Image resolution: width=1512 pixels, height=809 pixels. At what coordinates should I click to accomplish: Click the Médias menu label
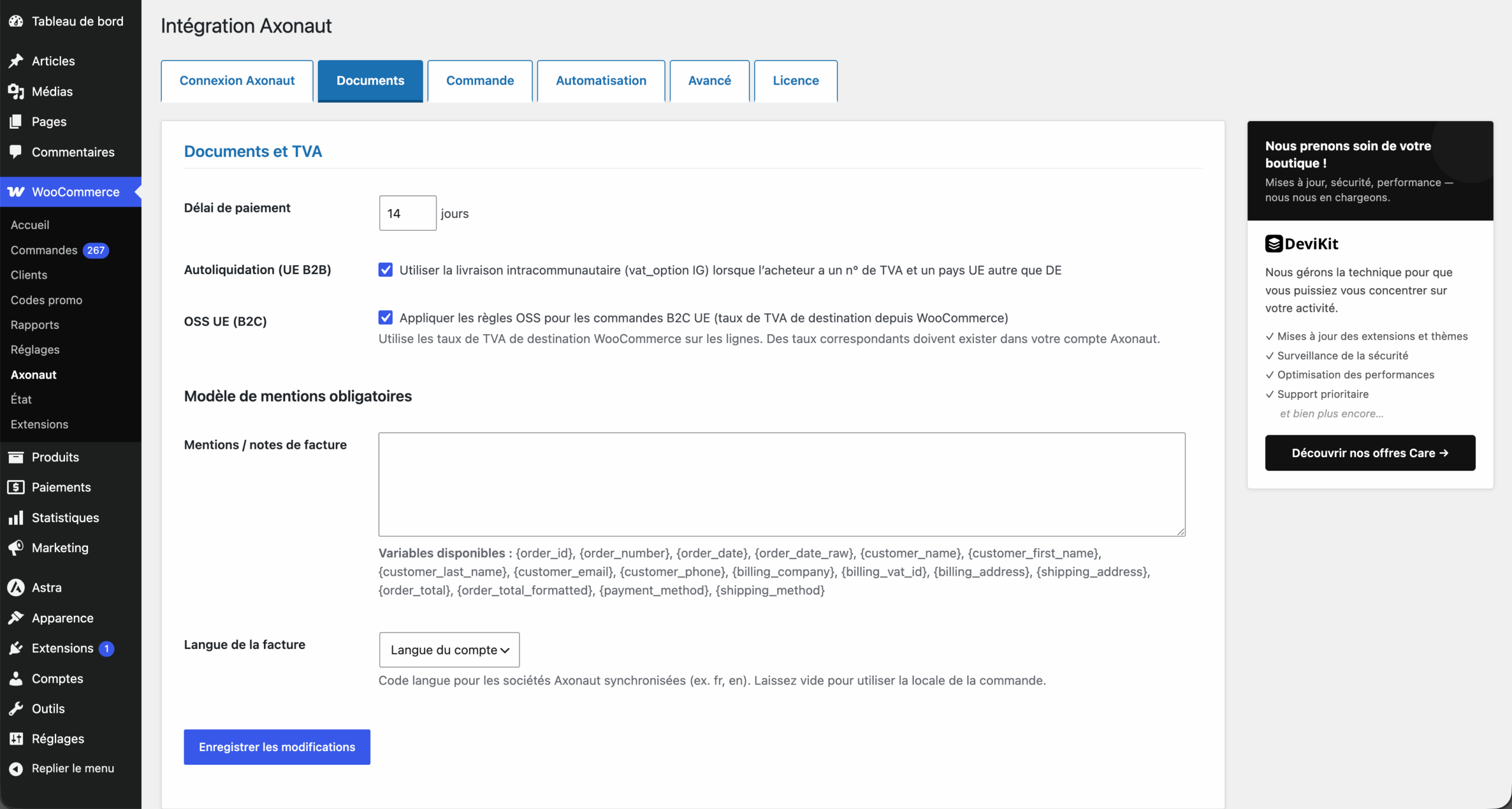coord(52,92)
